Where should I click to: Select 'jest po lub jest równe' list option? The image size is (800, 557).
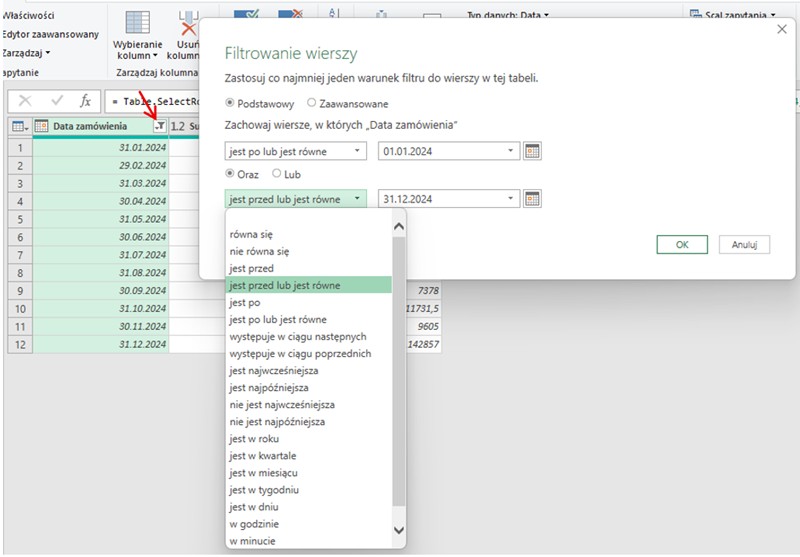tap(308, 320)
